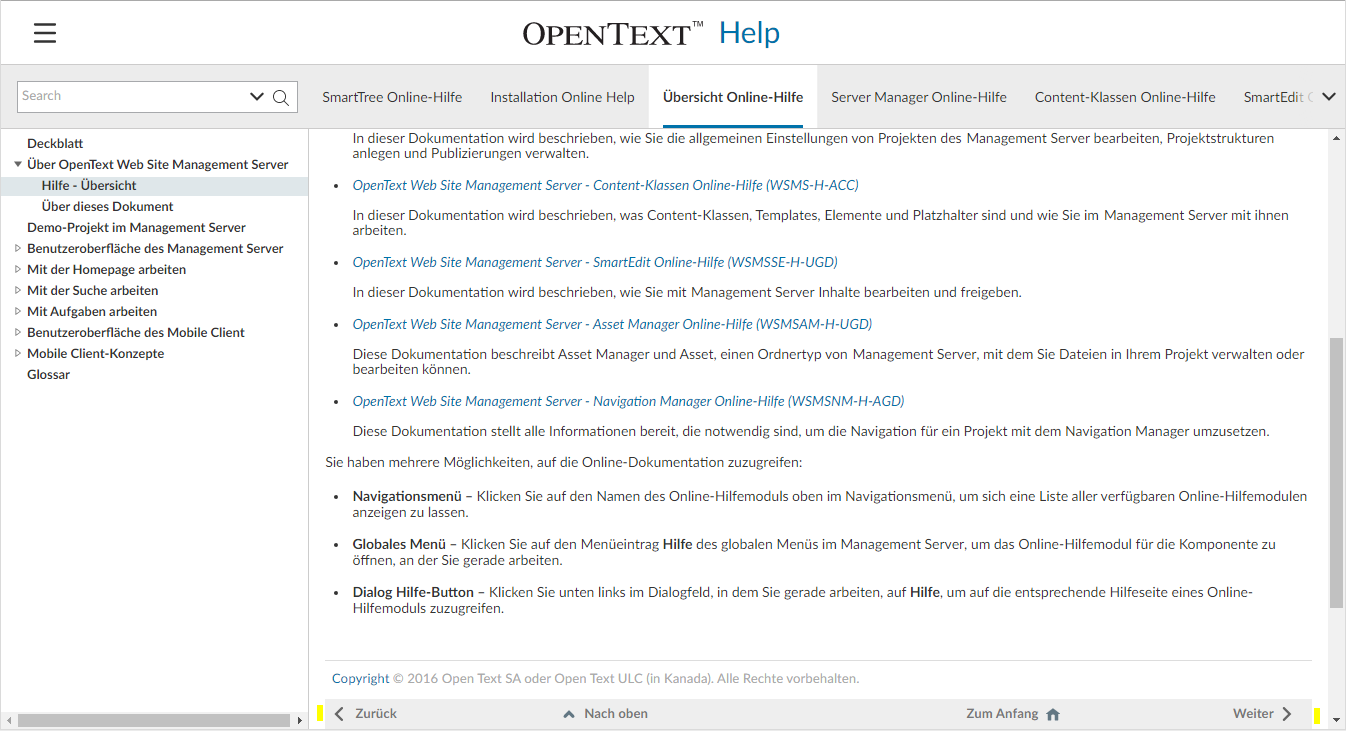Screen dimensions: 1346x731
Task: Open the hamburger navigation menu
Action: click(45, 33)
